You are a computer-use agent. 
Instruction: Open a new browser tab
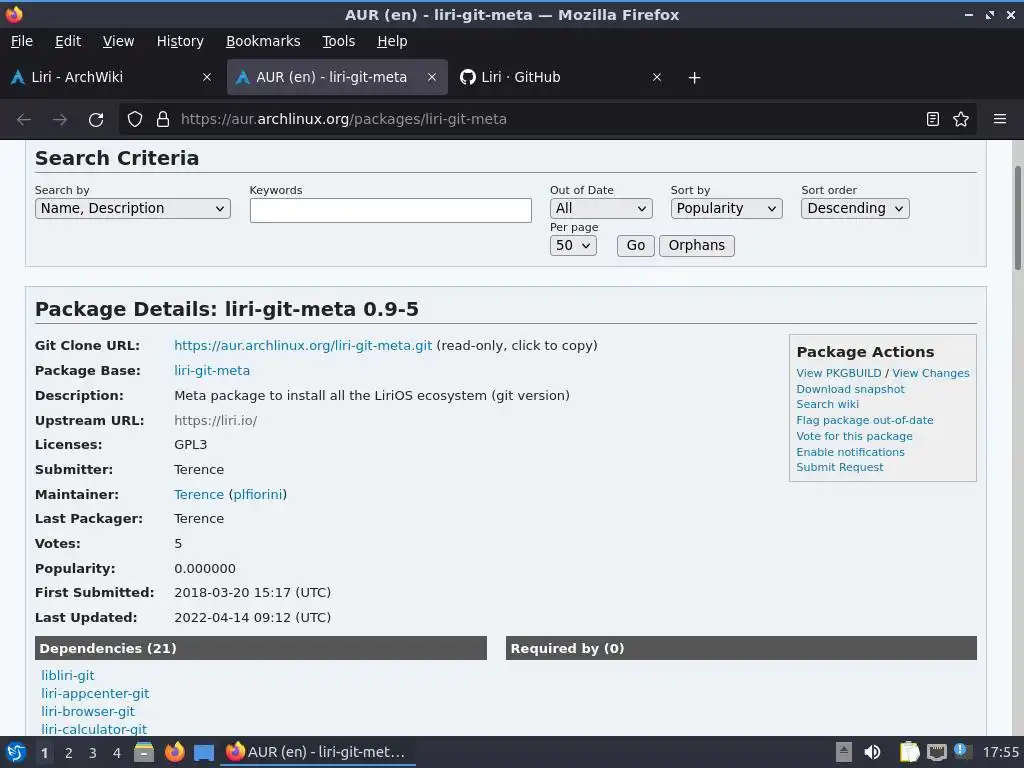point(694,78)
